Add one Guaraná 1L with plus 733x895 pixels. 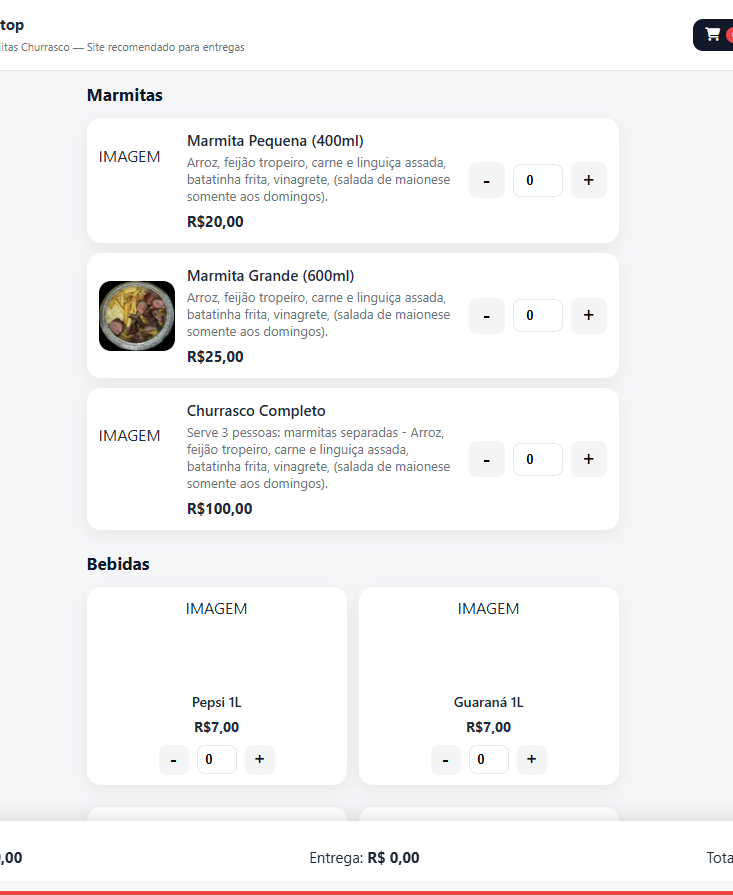(x=531, y=759)
